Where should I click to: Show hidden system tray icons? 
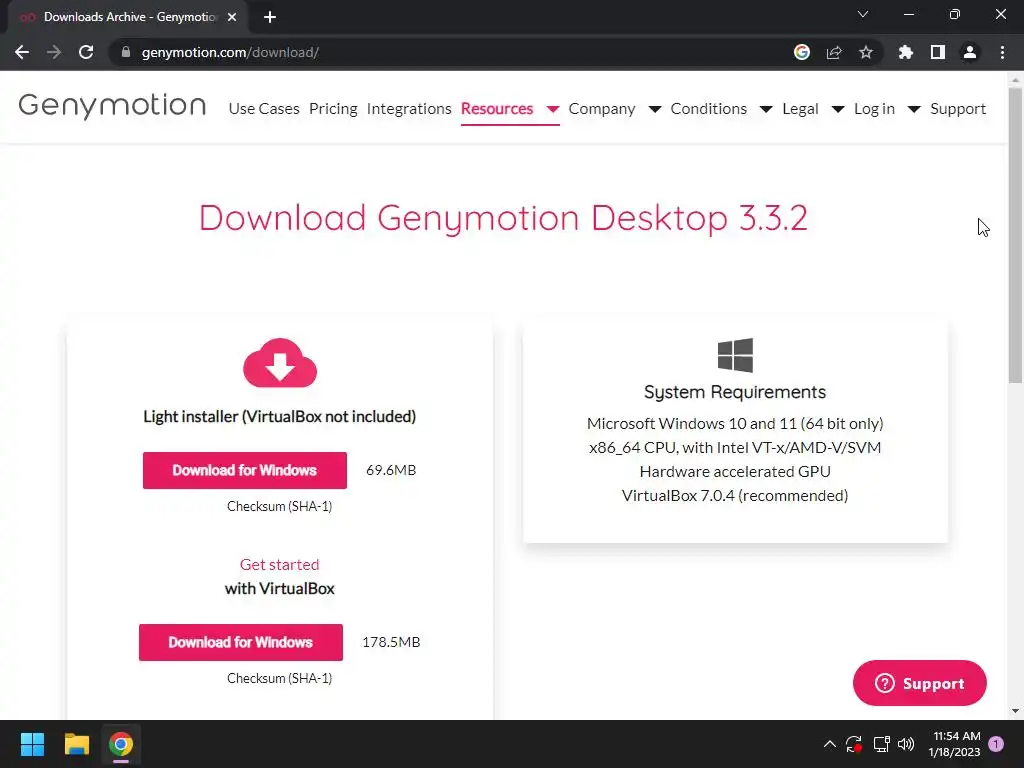tap(829, 744)
